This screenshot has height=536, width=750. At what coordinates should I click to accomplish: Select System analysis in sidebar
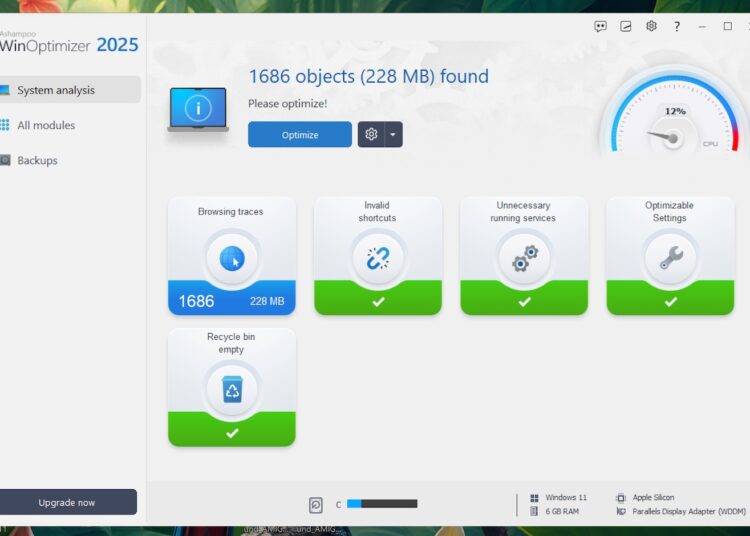pos(70,89)
